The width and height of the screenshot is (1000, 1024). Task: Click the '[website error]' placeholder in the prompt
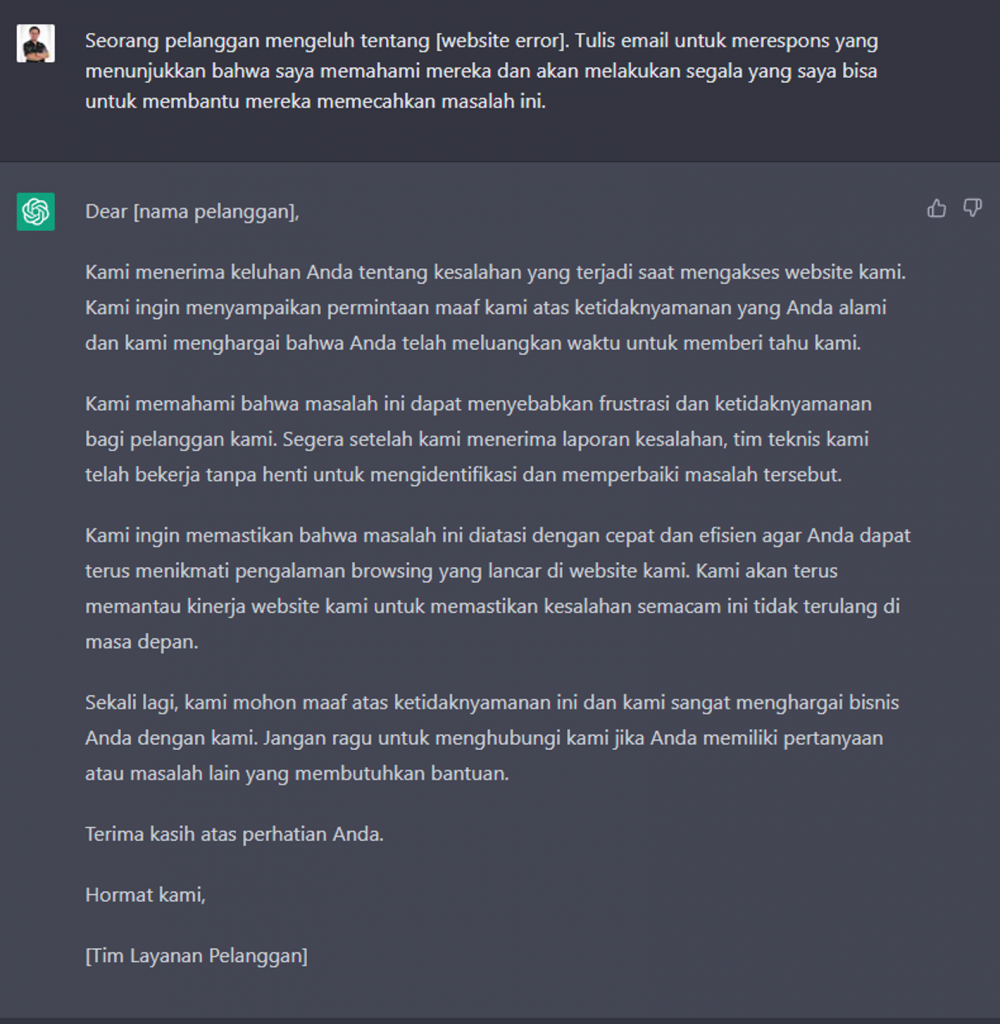[502, 40]
